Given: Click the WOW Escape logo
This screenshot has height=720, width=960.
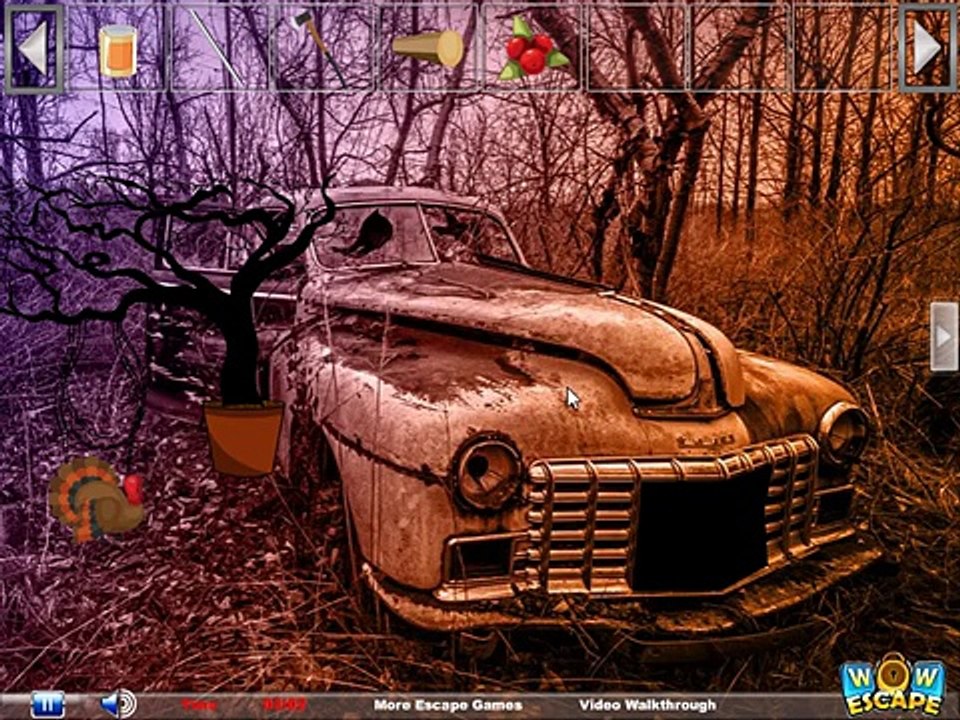Looking at the screenshot, I should [893, 684].
